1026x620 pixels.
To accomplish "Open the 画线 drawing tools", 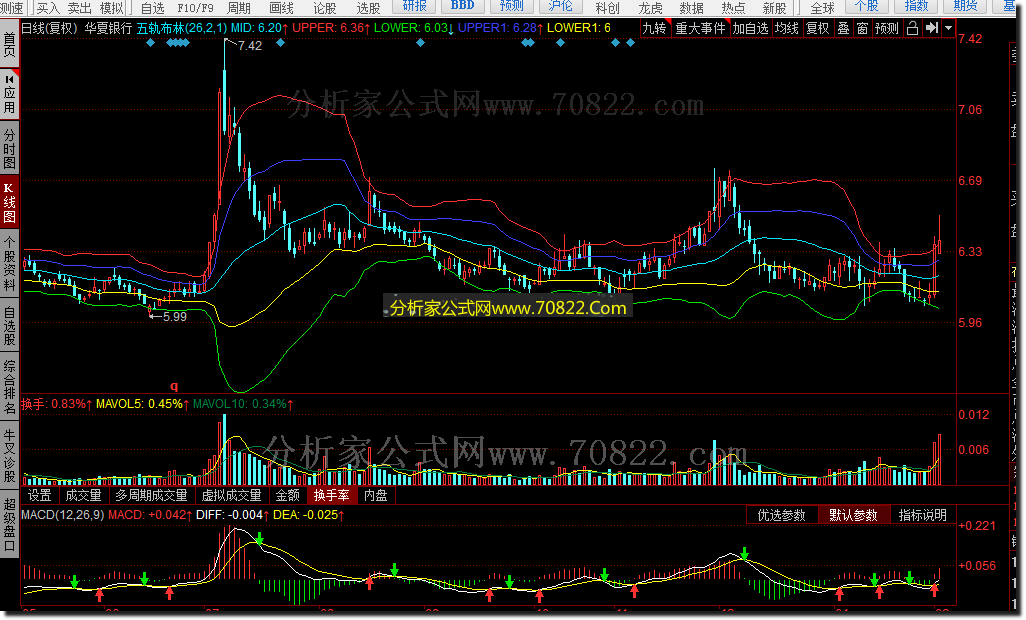I will point(281,8).
